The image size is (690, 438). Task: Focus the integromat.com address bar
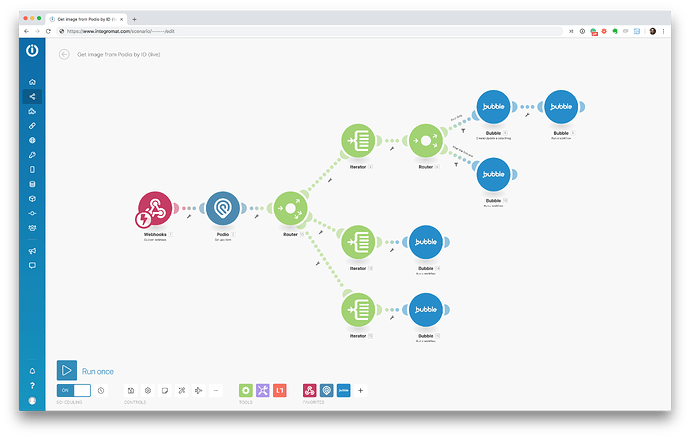(310, 31)
